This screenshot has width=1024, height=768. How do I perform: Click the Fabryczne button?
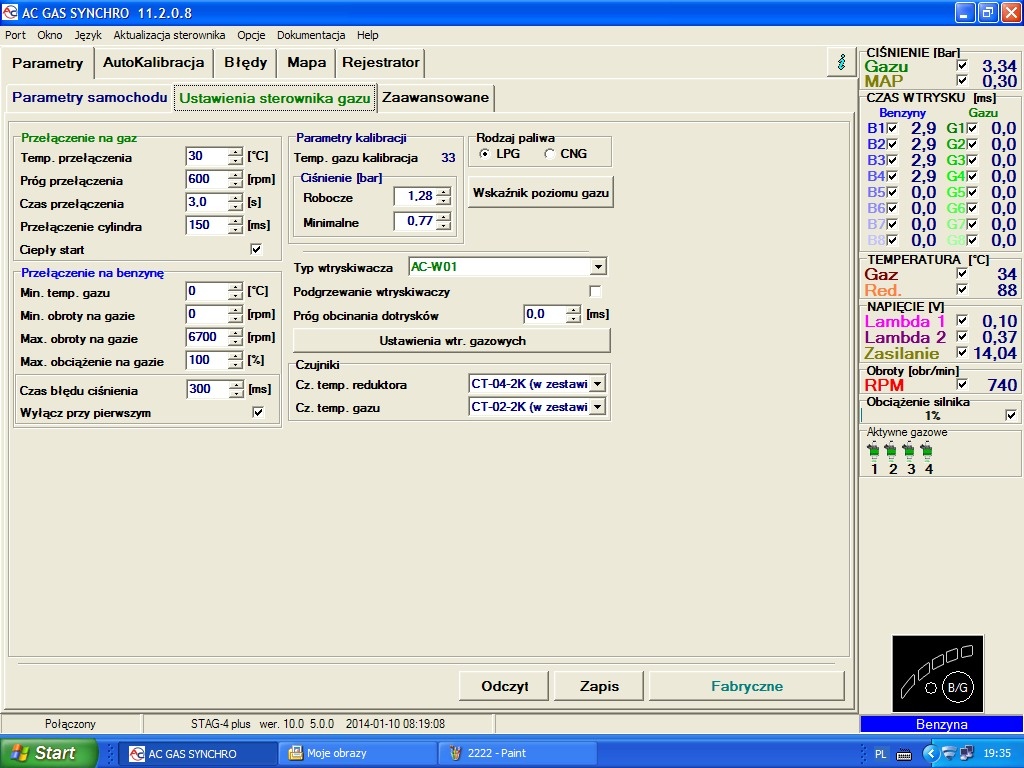pos(746,686)
